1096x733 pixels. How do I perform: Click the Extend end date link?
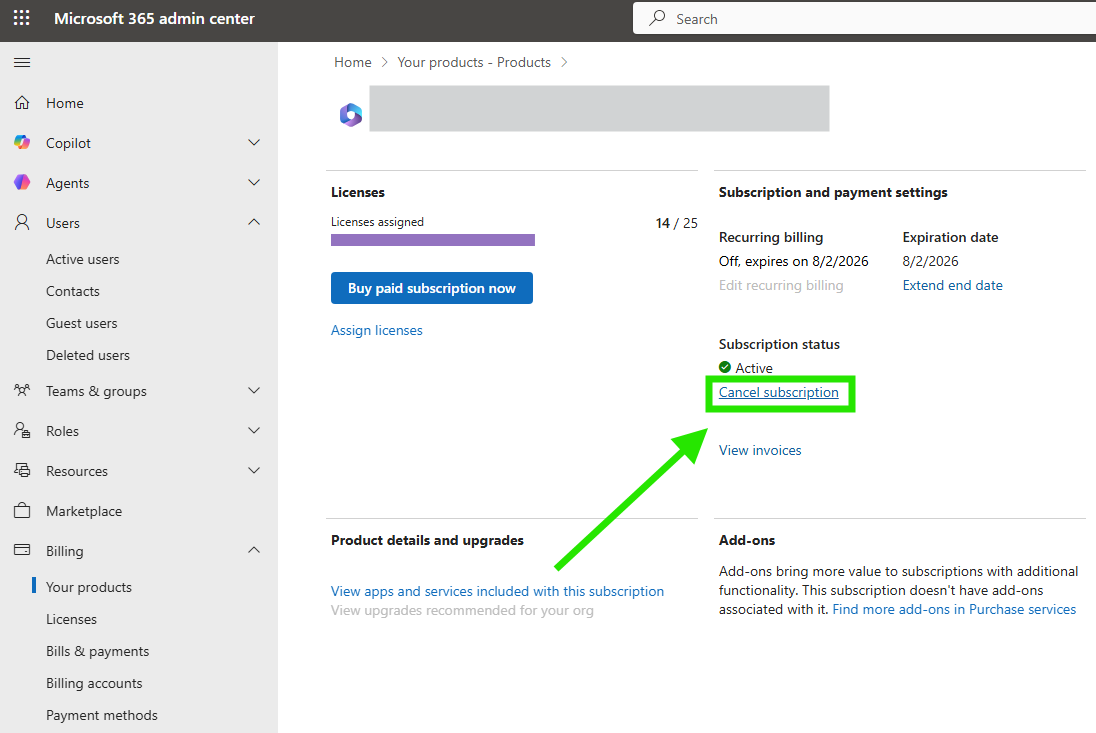point(953,285)
